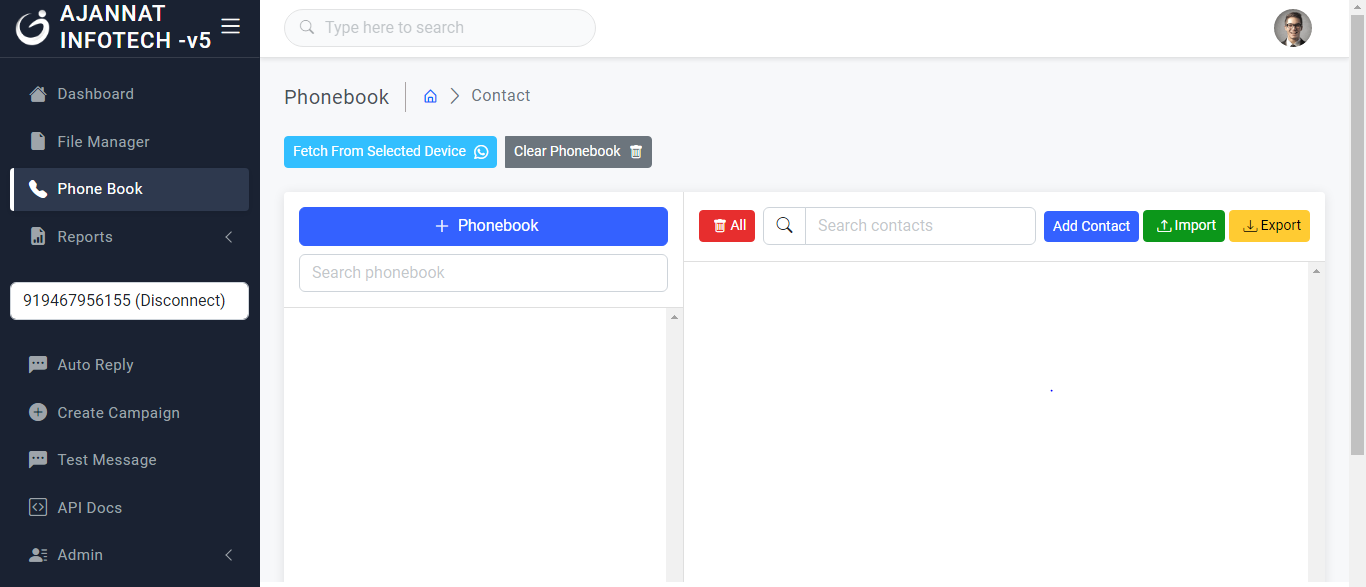Click the user profile avatar
Viewport: 1366px width, 587px height.
click(1292, 28)
